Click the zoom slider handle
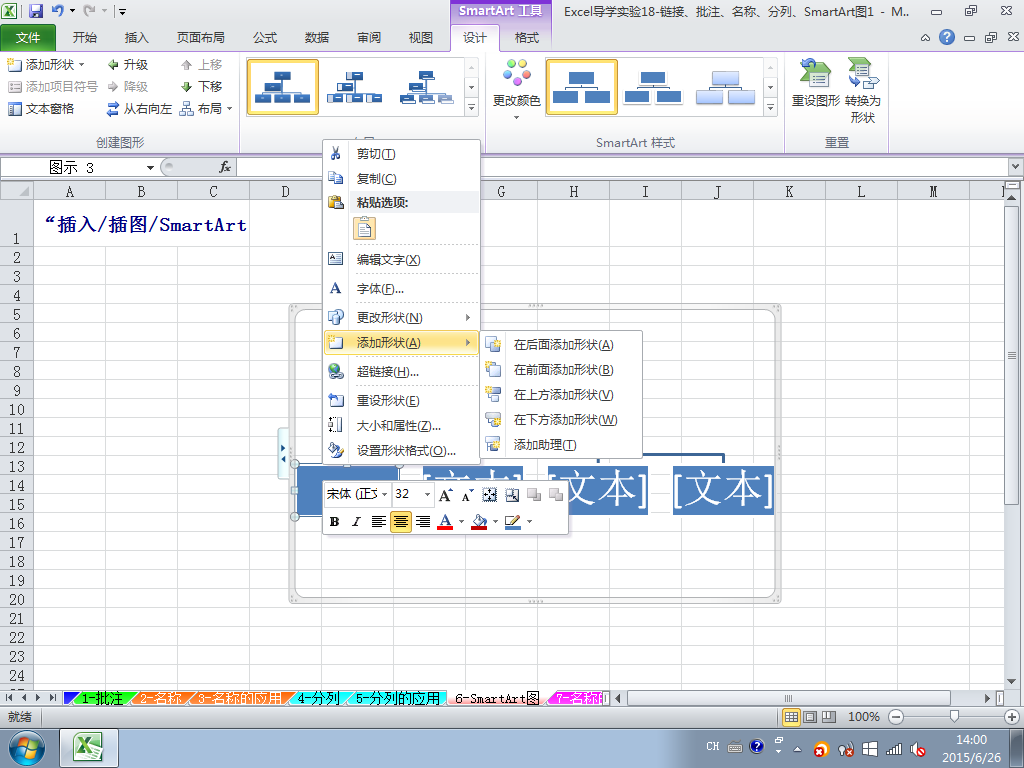1024x768 pixels. (x=954, y=716)
